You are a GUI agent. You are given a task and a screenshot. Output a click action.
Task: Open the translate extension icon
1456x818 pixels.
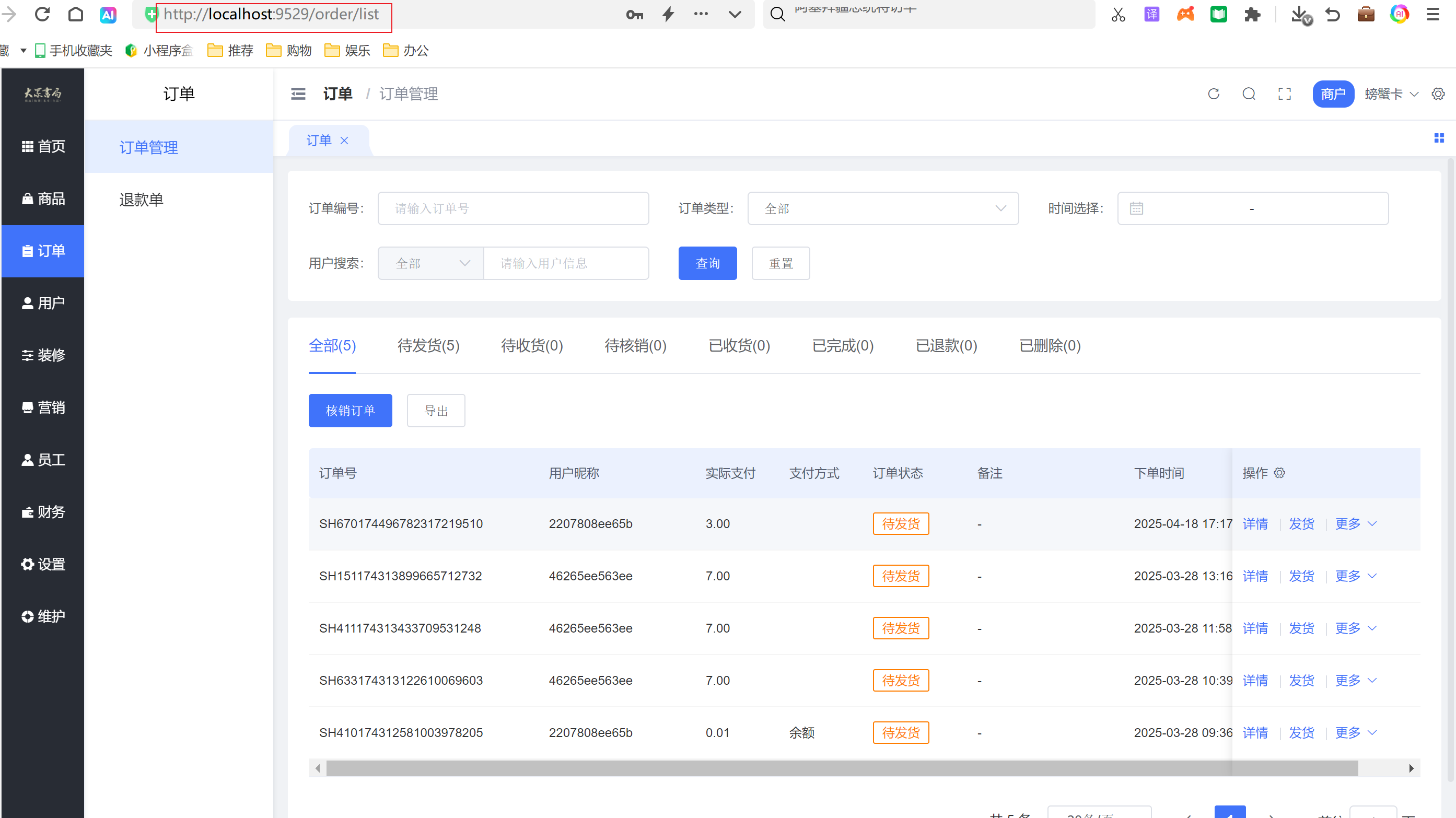(1151, 14)
